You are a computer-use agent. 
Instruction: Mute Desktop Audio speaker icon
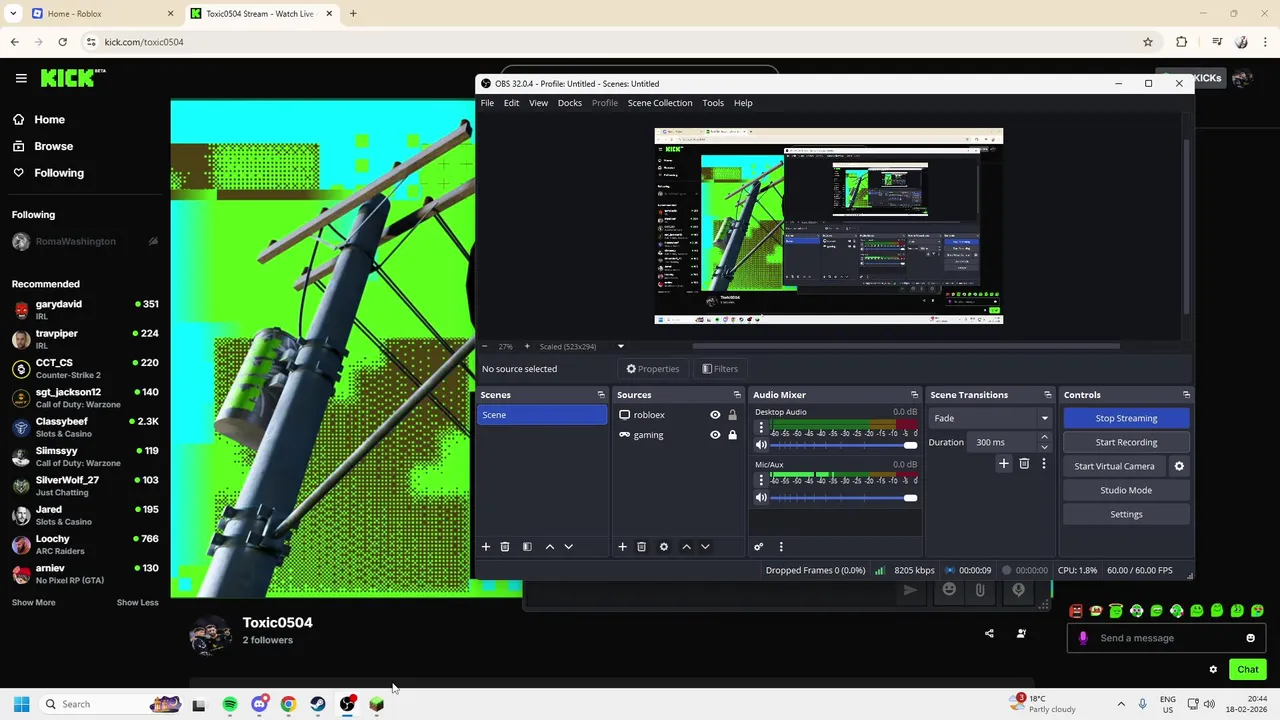[x=761, y=445]
